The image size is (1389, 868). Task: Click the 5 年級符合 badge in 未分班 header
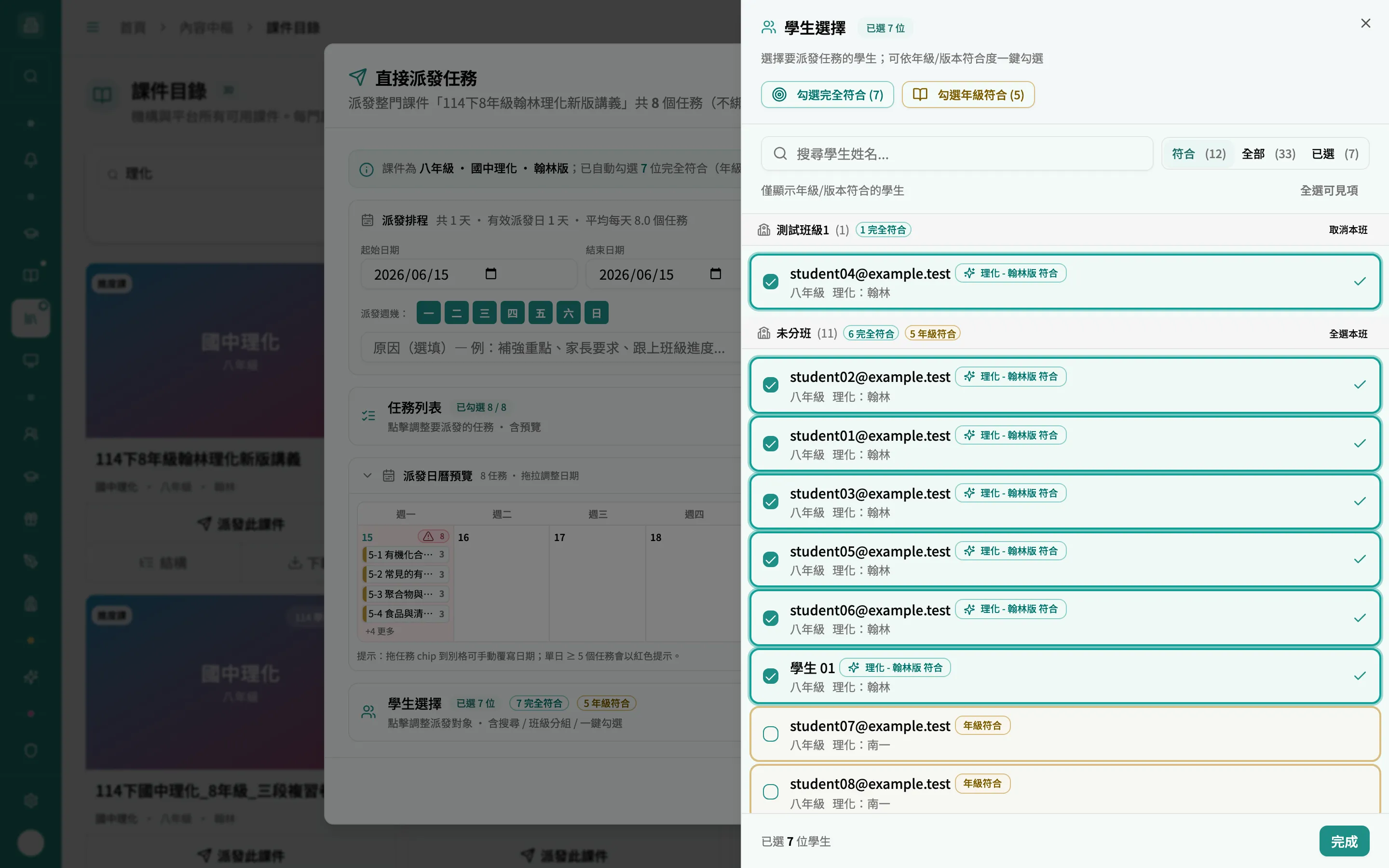(932, 334)
